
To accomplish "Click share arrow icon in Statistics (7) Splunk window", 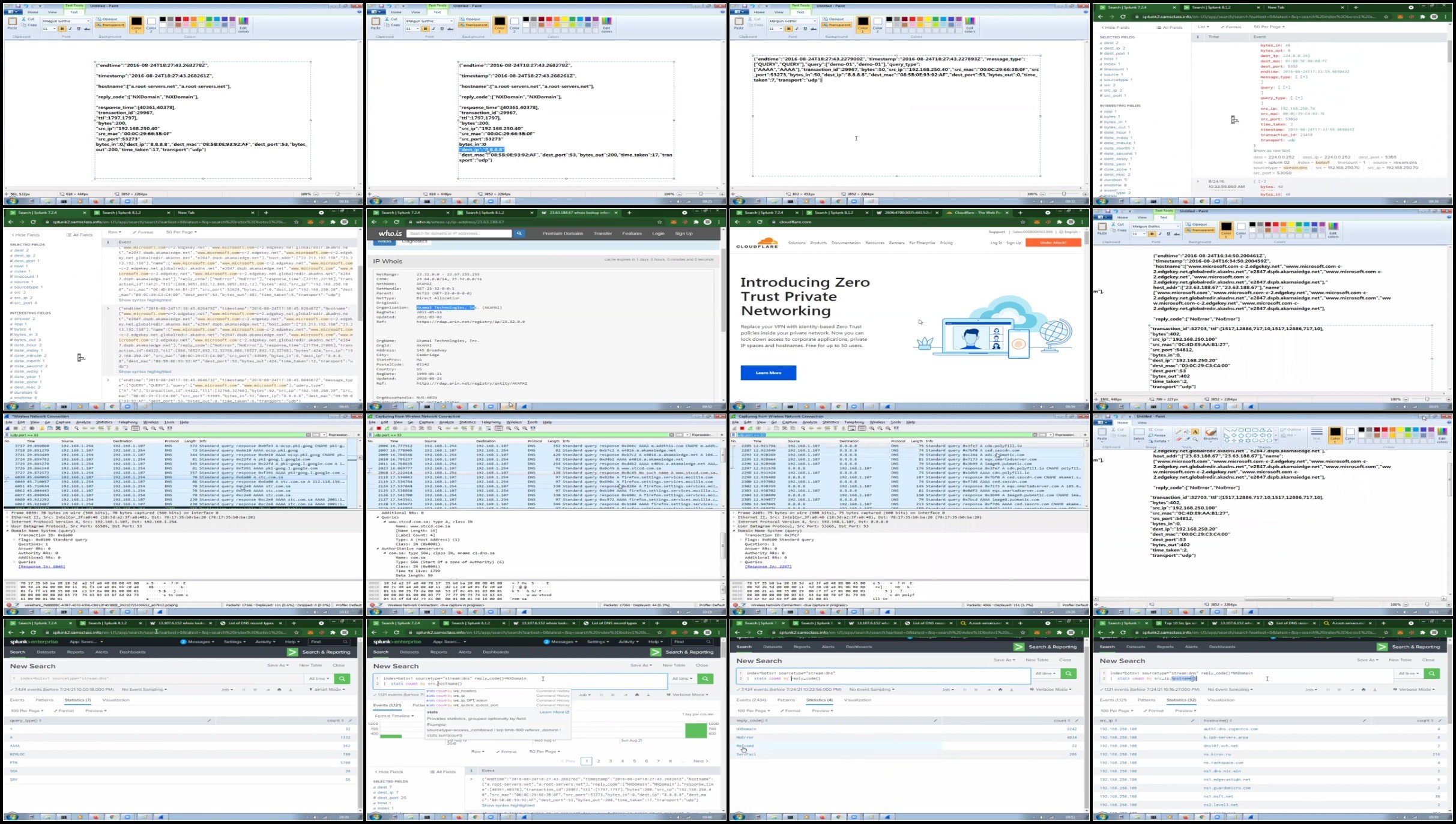I will (268, 690).
